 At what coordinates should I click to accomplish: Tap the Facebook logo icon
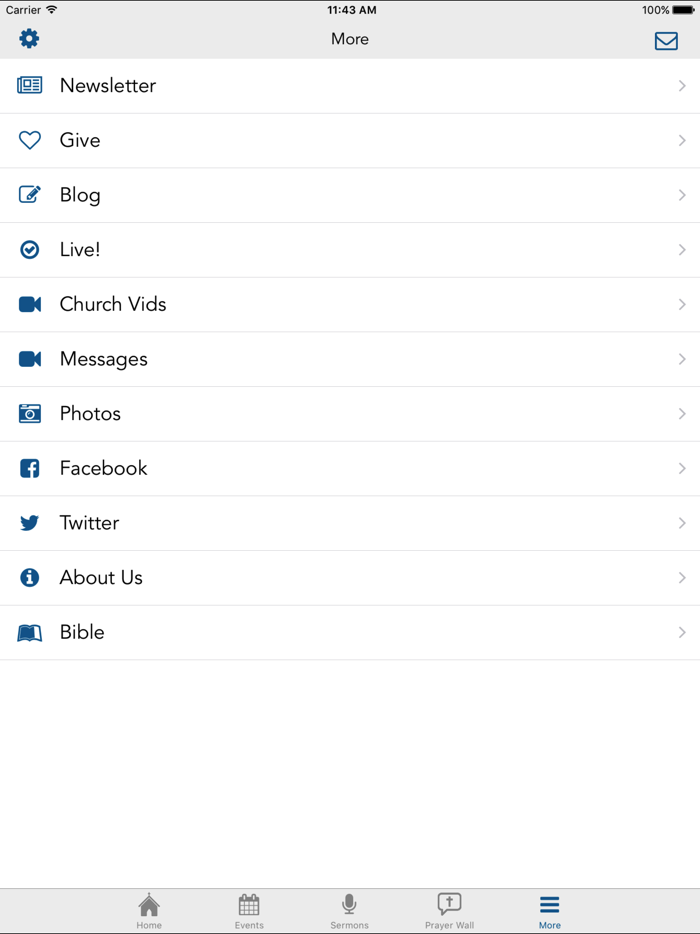(x=30, y=468)
